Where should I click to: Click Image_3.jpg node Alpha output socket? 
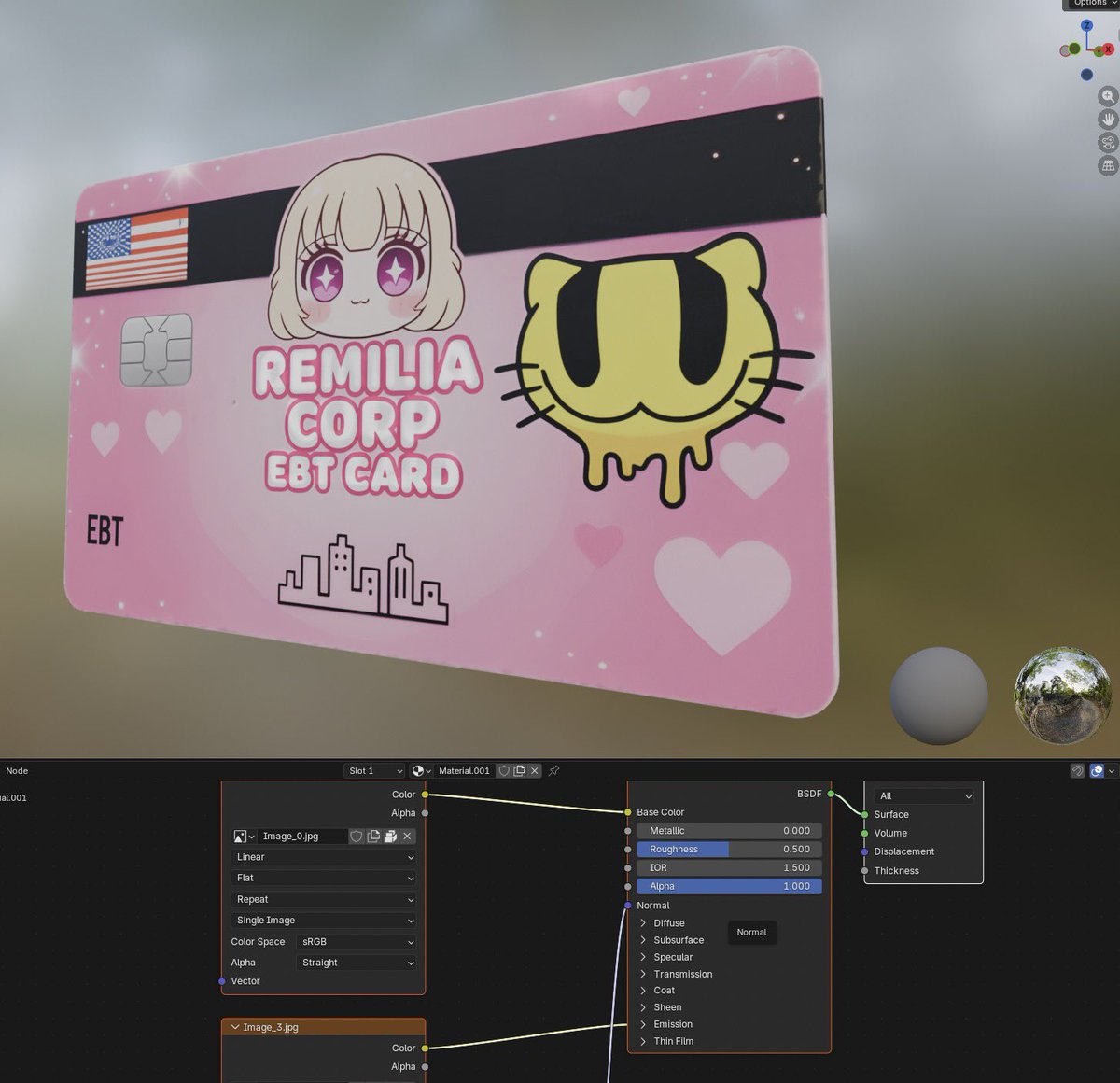[x=425, y=1066]
